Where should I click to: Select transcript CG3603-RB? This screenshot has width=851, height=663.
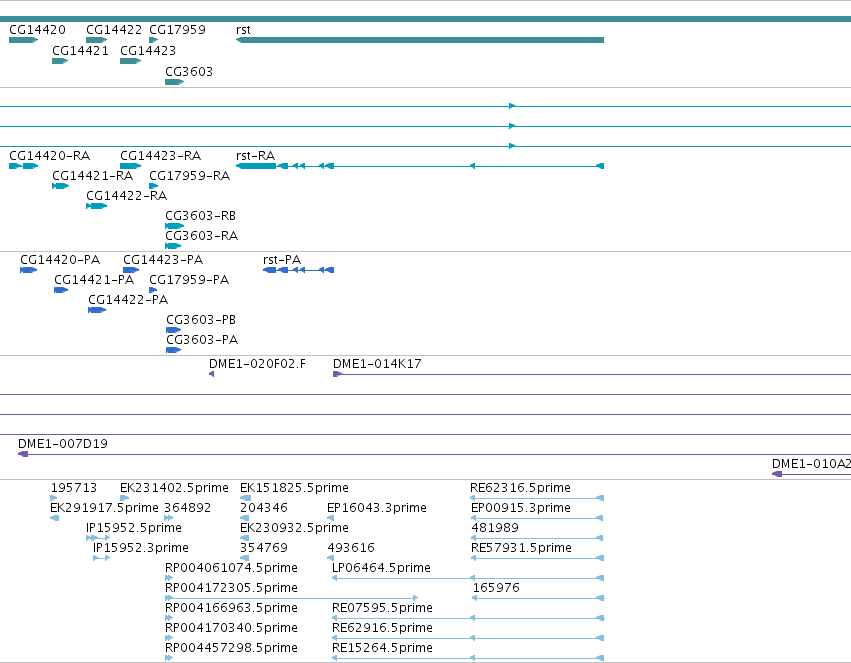201,216
